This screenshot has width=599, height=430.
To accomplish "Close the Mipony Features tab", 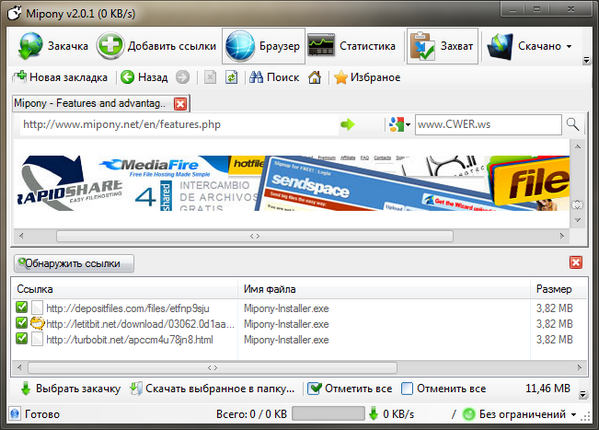I will coord(181,104).
